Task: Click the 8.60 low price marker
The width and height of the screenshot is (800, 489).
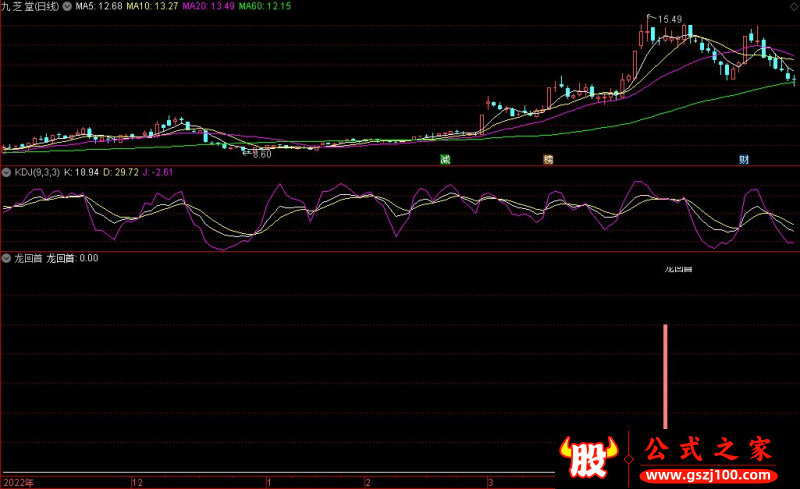Action: click(x=261, y=154)
